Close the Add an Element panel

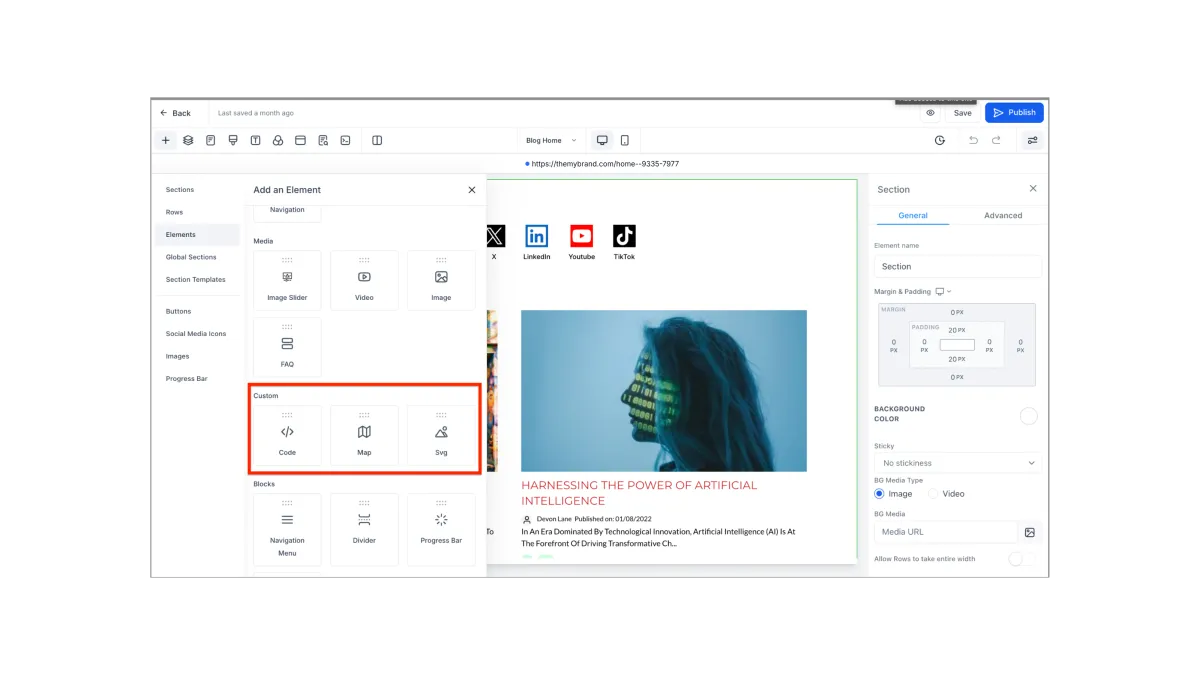click(472, 190)
